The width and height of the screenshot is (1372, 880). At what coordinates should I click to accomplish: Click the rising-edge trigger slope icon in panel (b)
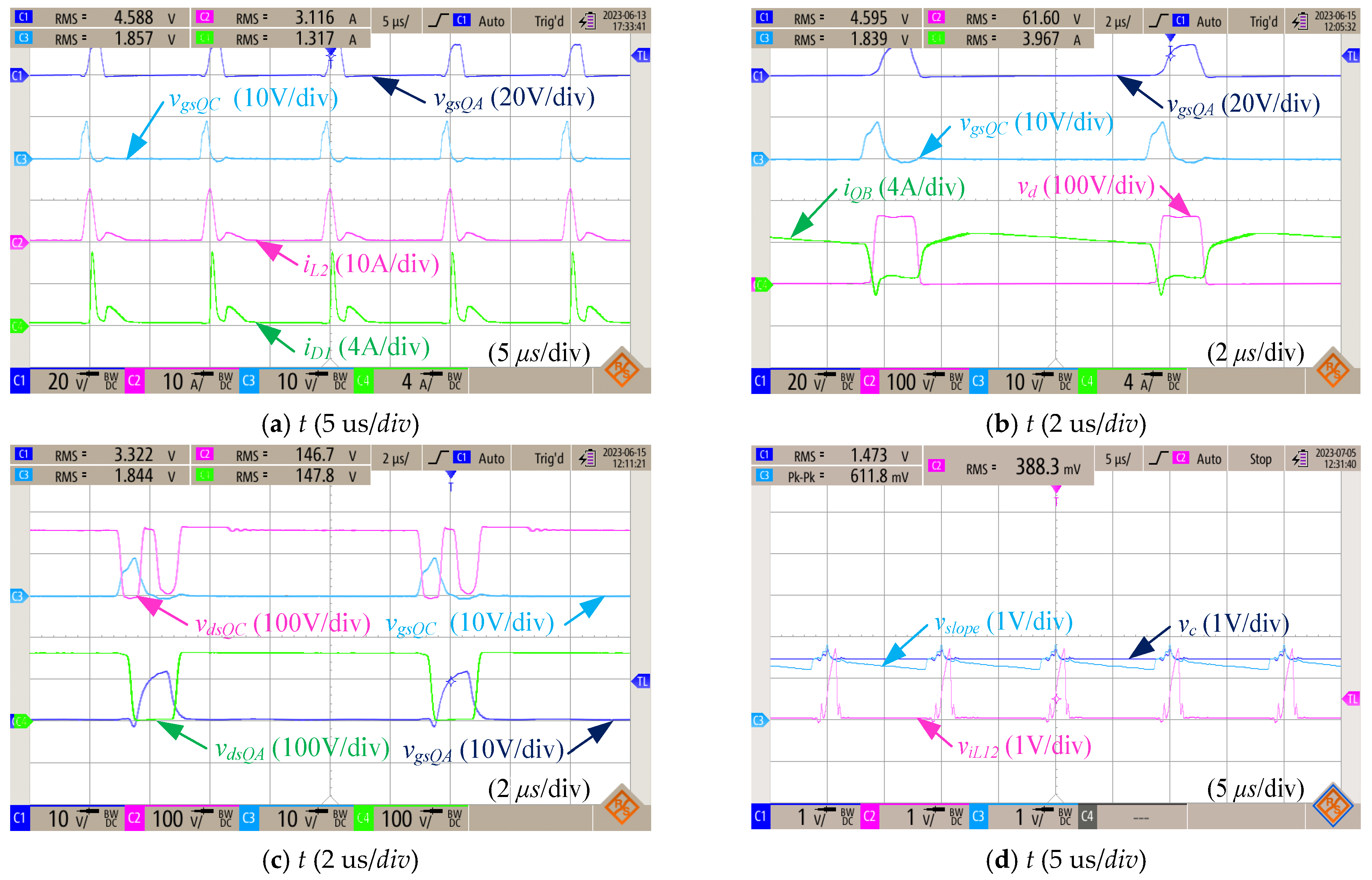pyautogui.click(x=1158, y=21)
